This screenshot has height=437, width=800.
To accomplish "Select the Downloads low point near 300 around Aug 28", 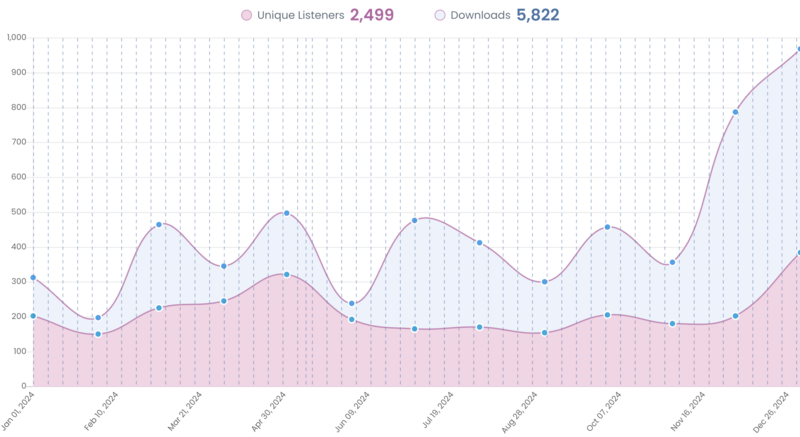I will (x=544, y=282).
